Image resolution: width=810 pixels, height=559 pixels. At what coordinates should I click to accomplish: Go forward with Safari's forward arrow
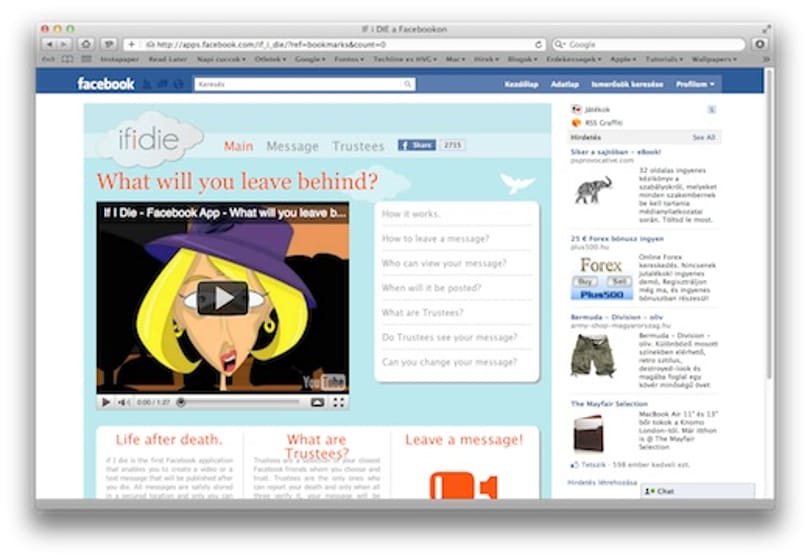pos(64,44)
